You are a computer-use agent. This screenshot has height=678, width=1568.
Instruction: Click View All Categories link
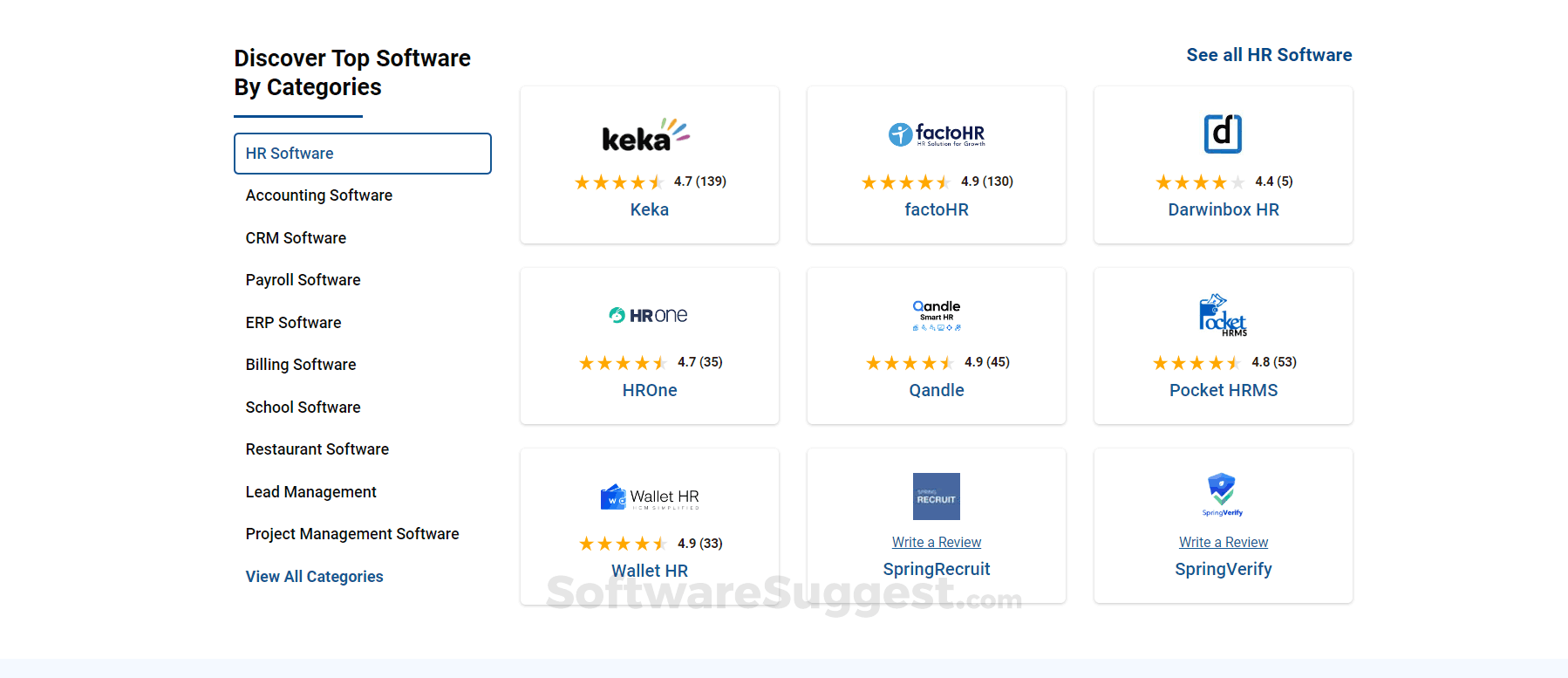[x=314, y=577]
